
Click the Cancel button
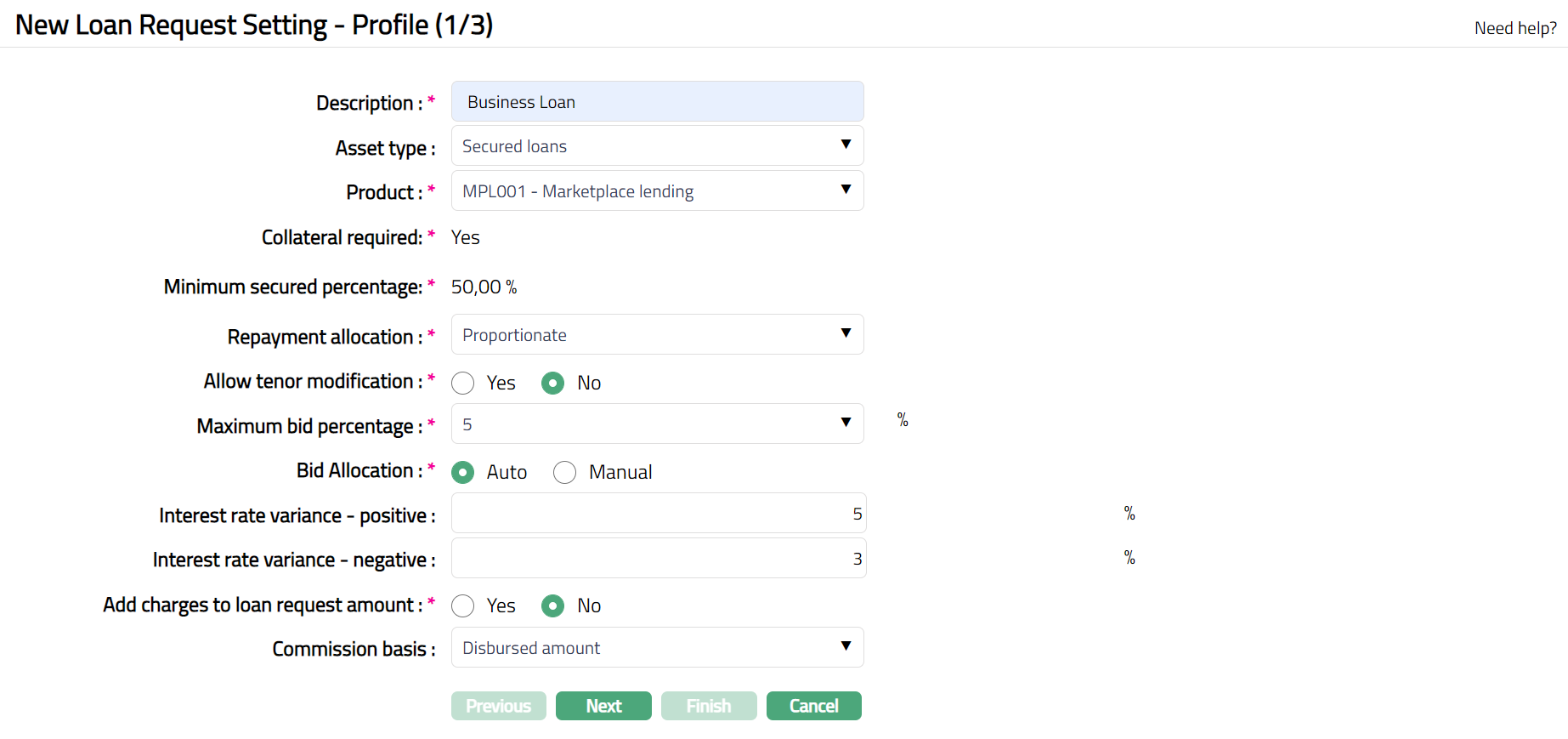(813, 706)
